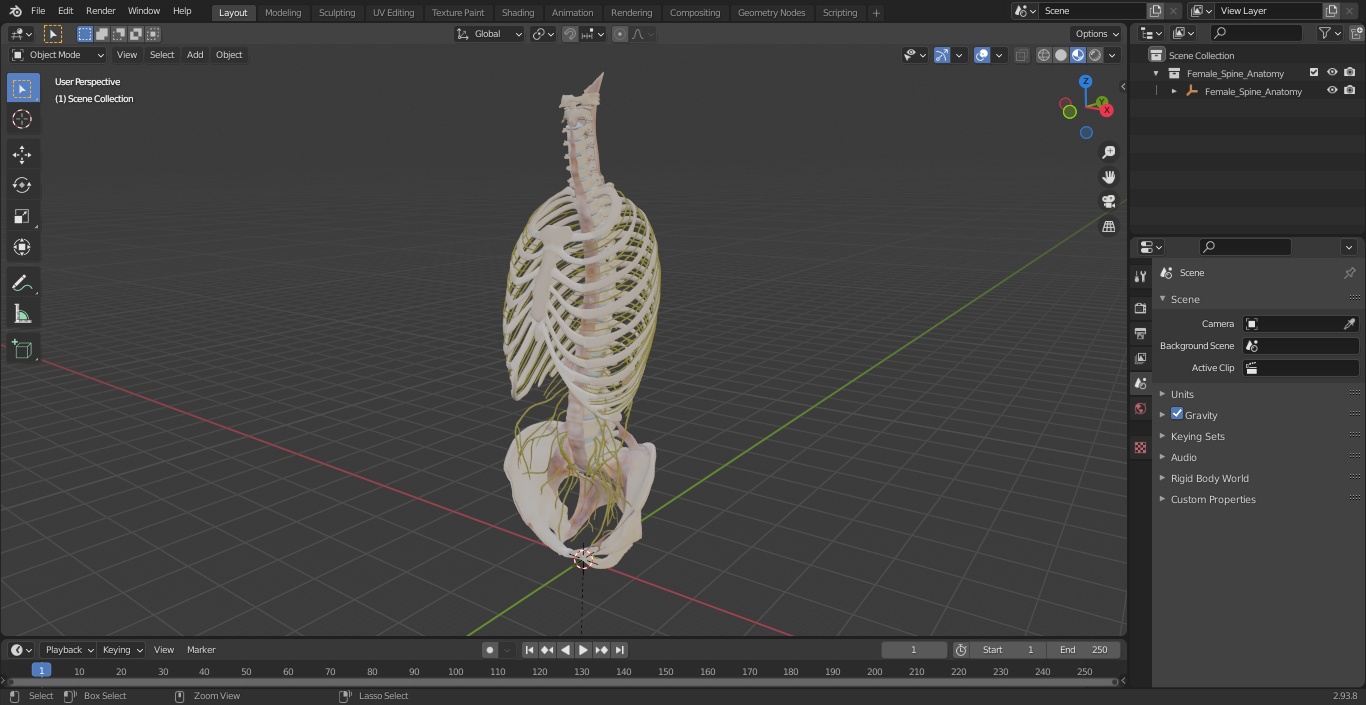Click the viewport zoom magnifier icon

[1108, 152]
